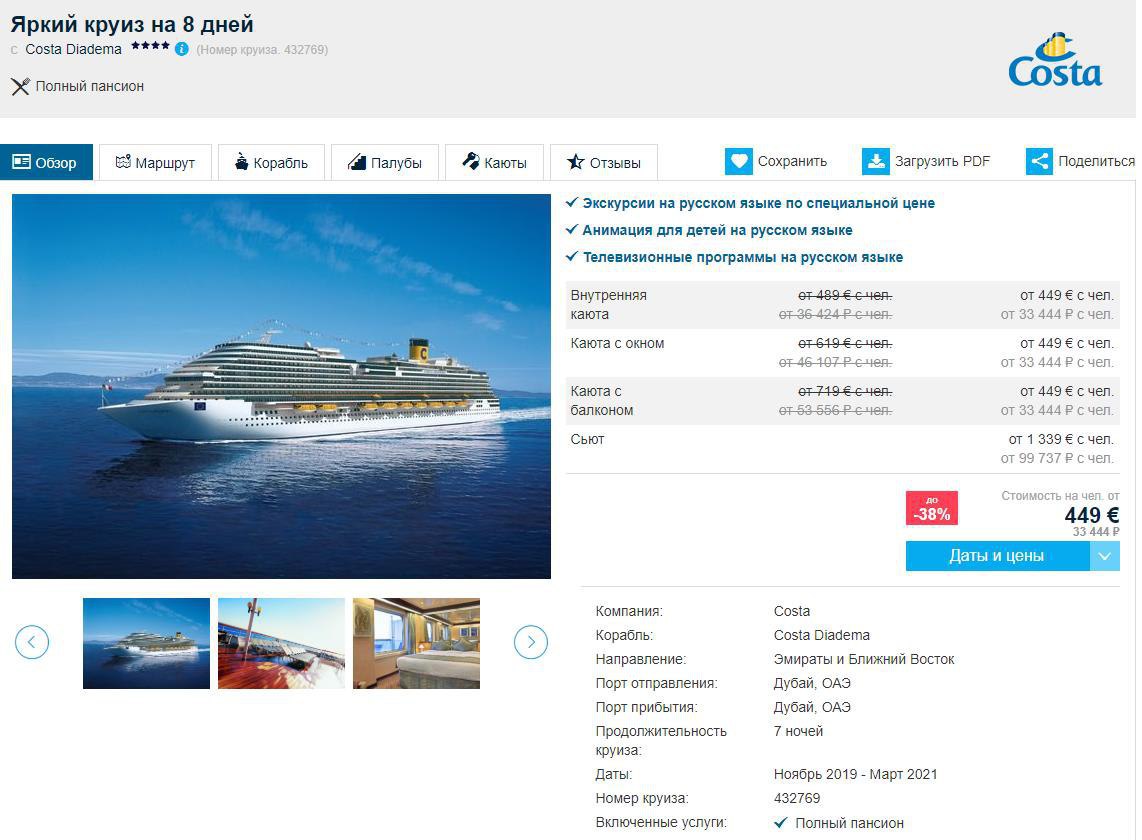Click the Полный пансион label under the title

(90, 87)
